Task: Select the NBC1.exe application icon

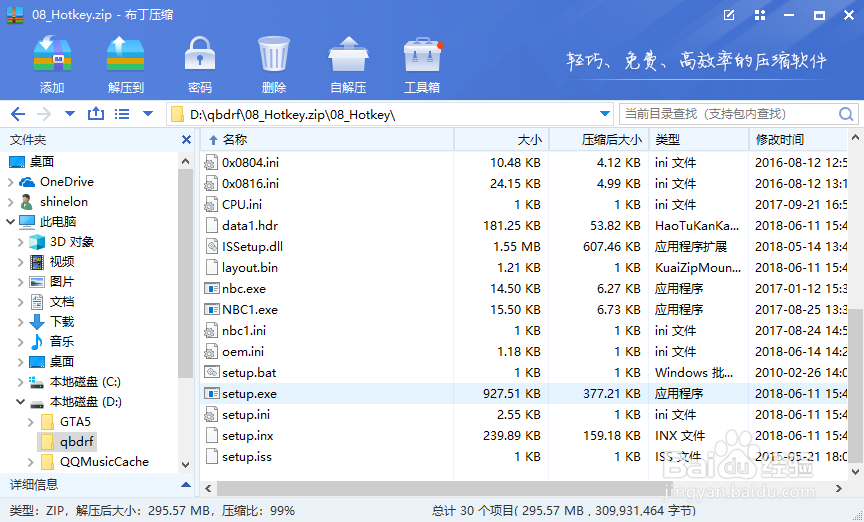Action: pos(212,309)
